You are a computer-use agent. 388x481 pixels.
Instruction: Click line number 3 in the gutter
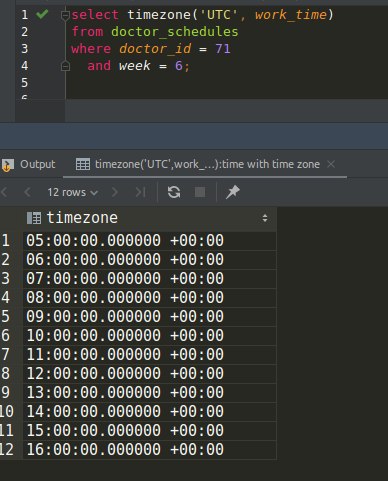[x=24, y=49]
